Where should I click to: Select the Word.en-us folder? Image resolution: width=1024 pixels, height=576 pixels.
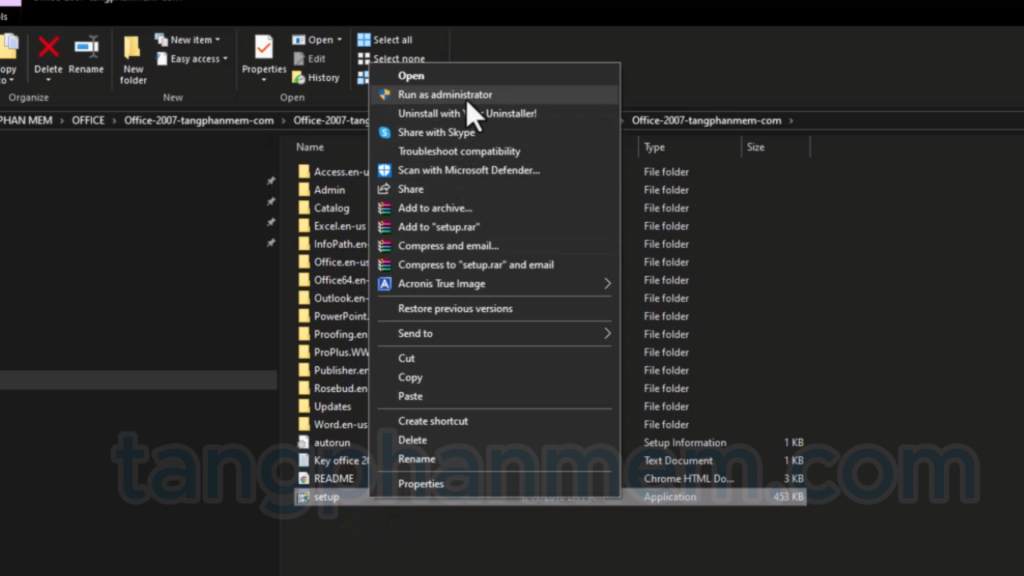[340, 424]
